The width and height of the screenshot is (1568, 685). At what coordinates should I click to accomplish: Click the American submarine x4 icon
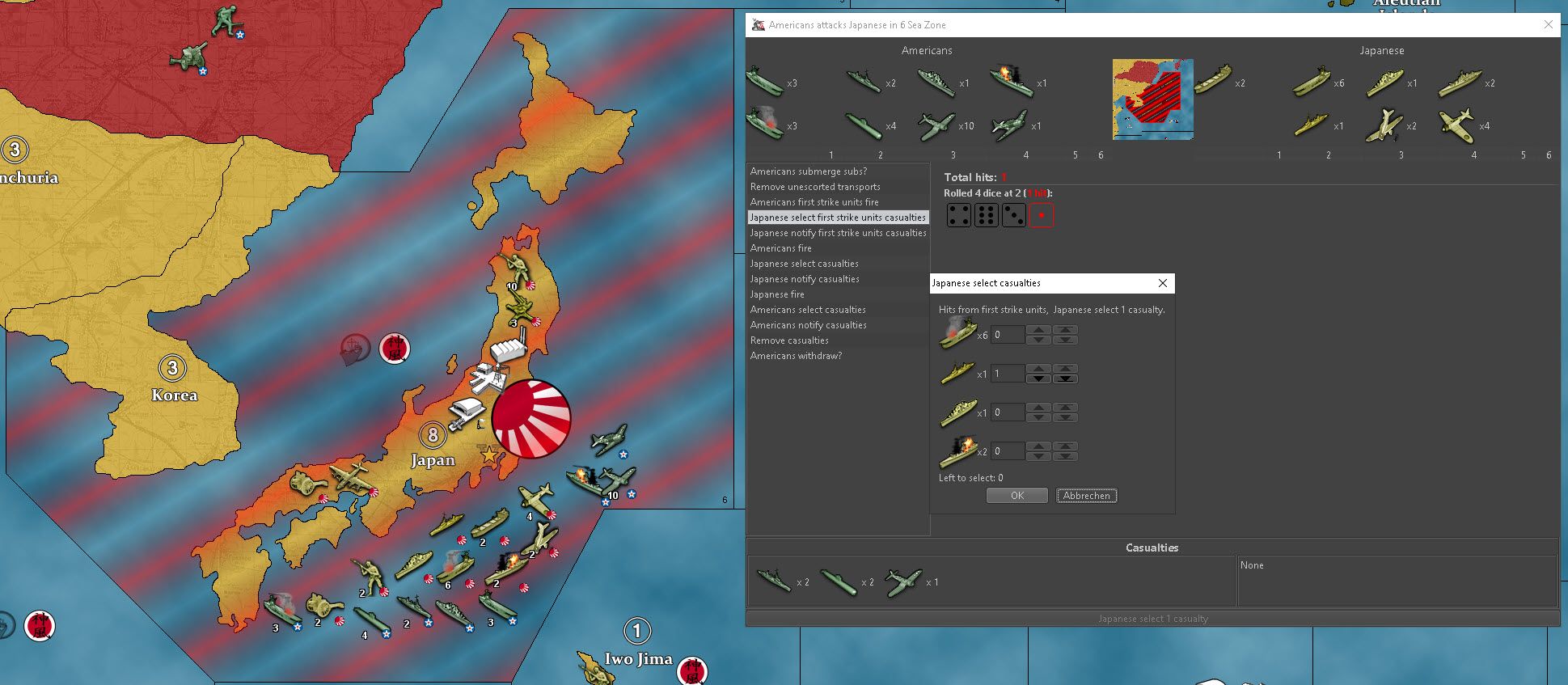point(864,125)
